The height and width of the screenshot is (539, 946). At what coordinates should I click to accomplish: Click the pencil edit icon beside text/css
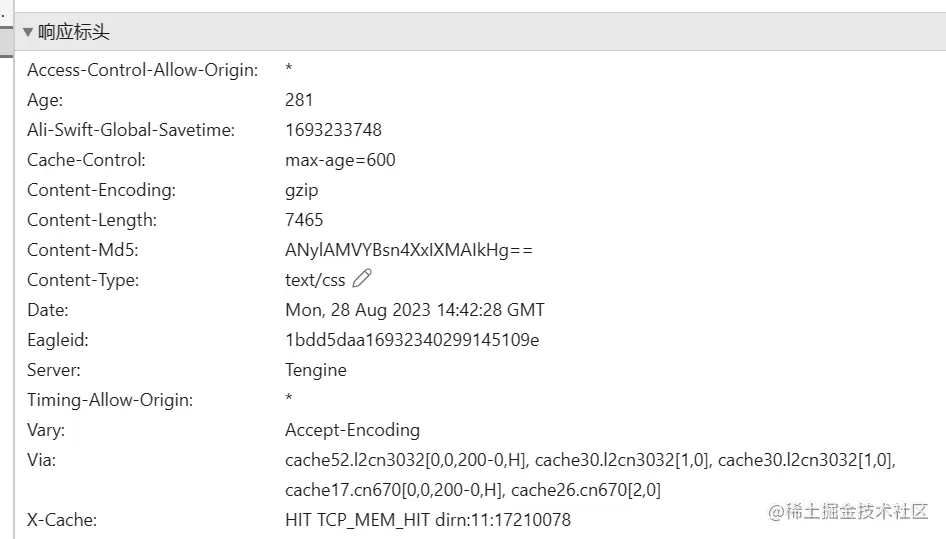coord(362,279)
